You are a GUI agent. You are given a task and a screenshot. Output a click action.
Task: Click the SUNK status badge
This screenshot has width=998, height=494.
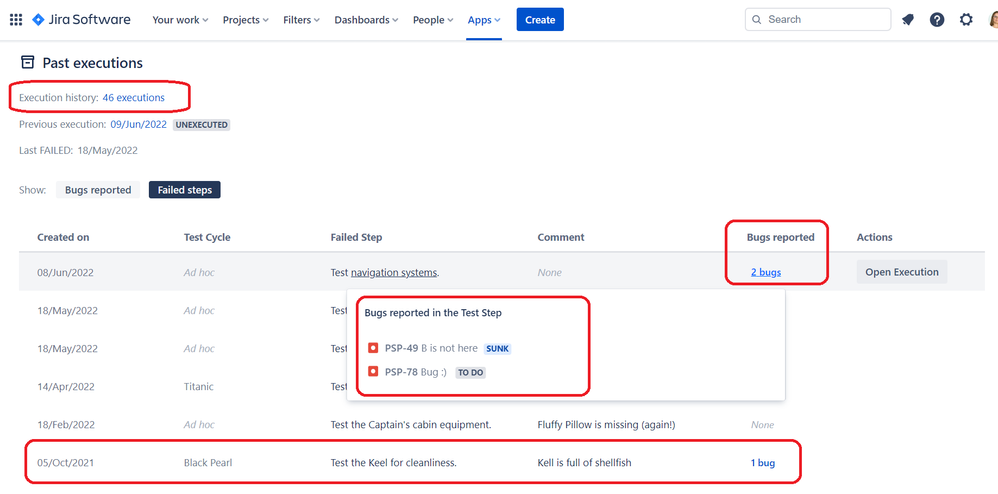click(498, 349)
